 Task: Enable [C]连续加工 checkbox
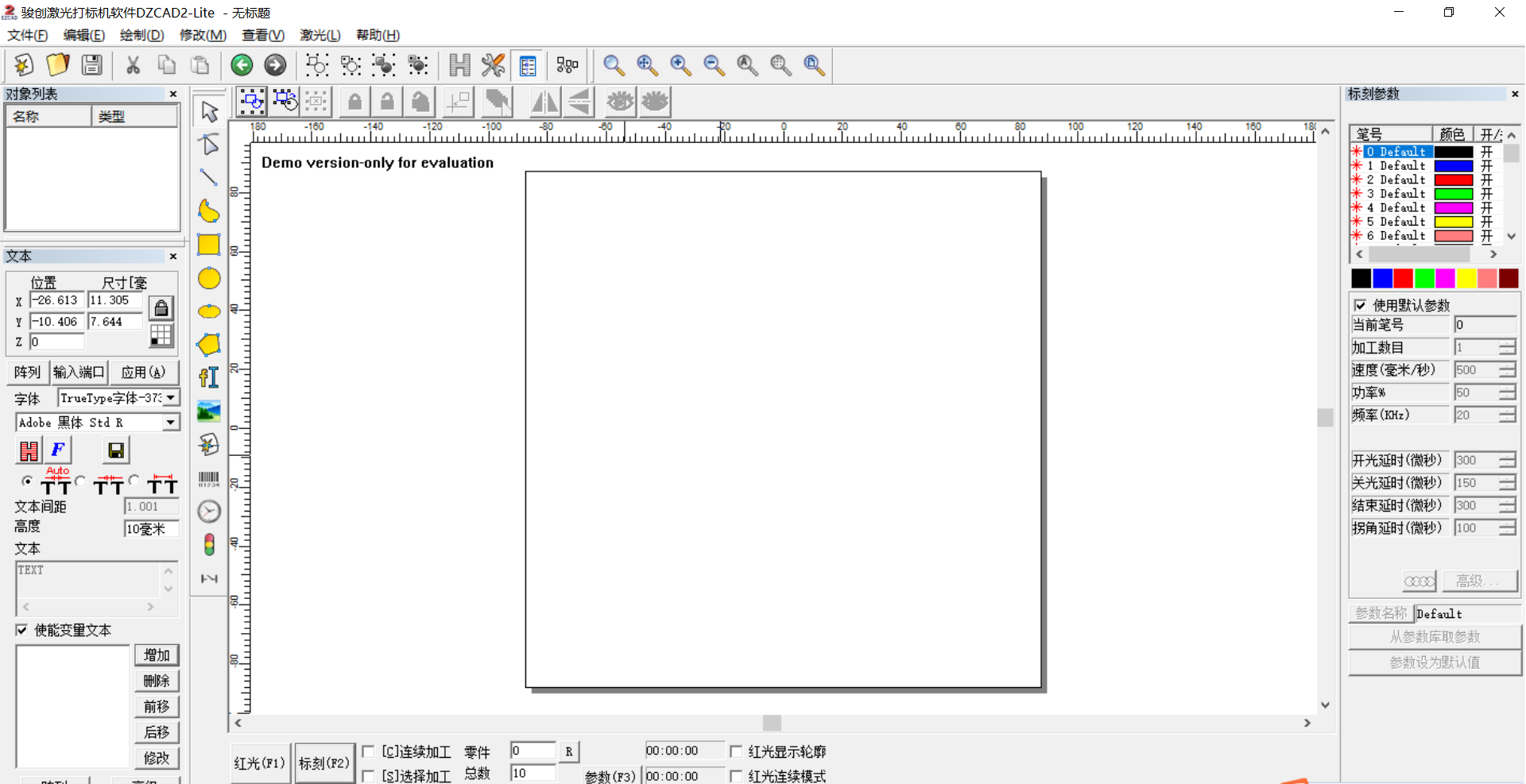click(368, 751)
